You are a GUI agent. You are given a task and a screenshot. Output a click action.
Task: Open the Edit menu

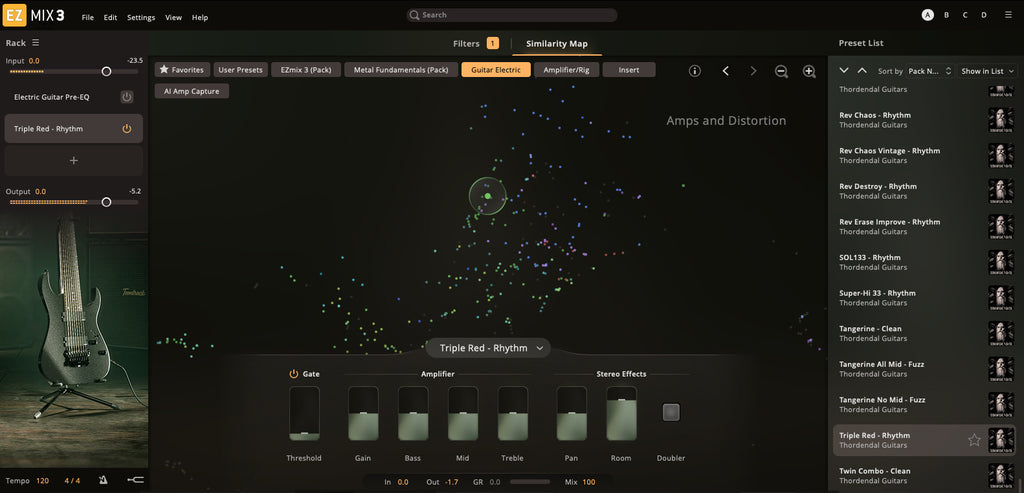(x=110, y=18)
